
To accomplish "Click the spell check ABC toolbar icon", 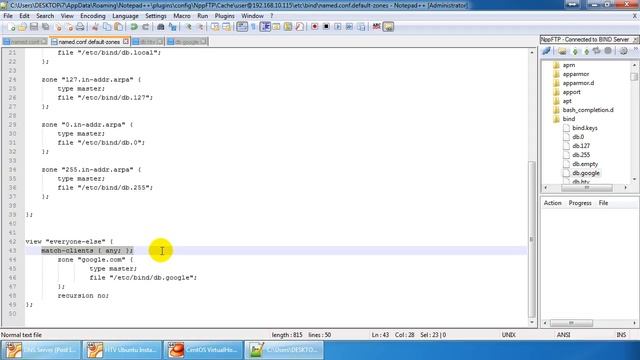I will coord(376,27).
